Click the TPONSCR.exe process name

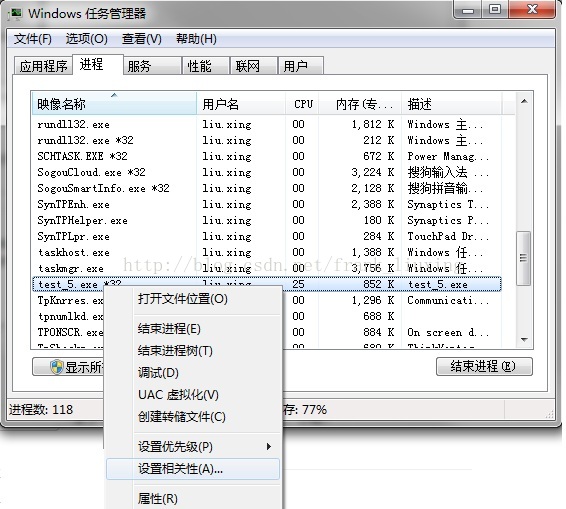click(70, 332)
